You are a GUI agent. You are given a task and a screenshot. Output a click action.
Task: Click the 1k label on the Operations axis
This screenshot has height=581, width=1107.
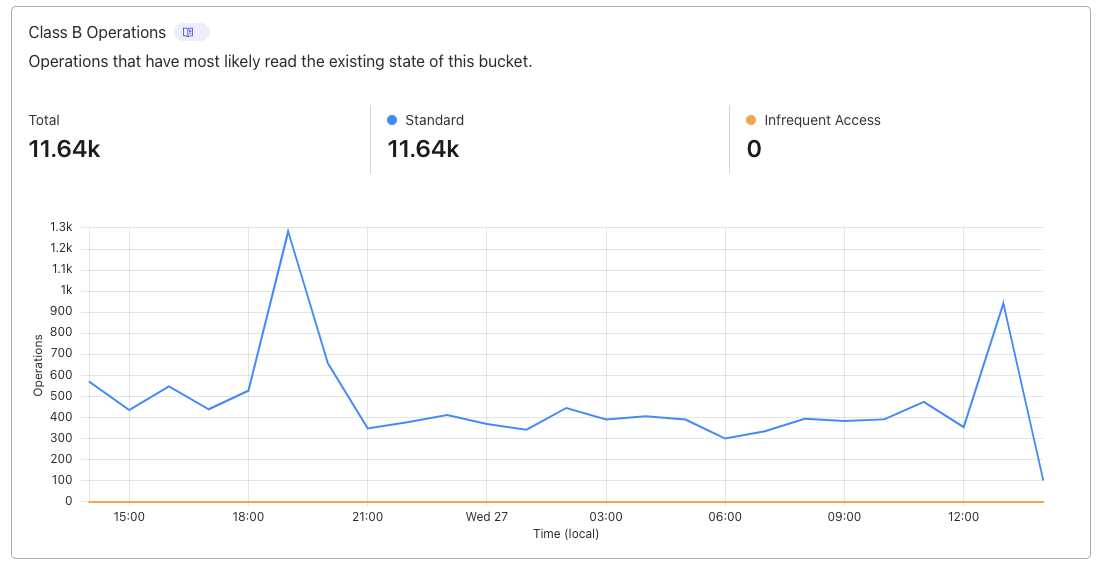click(66, 290)
